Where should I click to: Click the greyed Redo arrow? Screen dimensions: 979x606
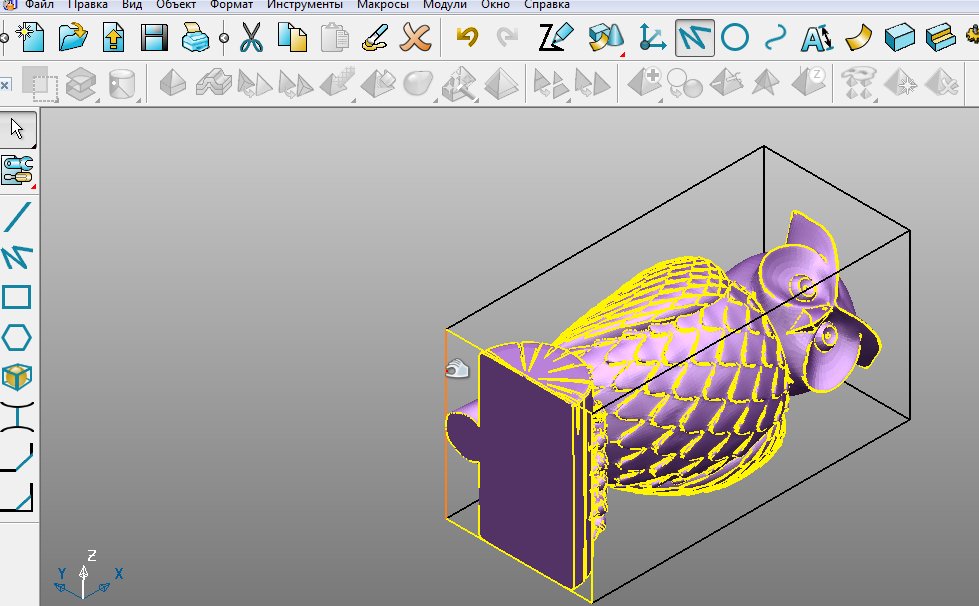point(507,37)
